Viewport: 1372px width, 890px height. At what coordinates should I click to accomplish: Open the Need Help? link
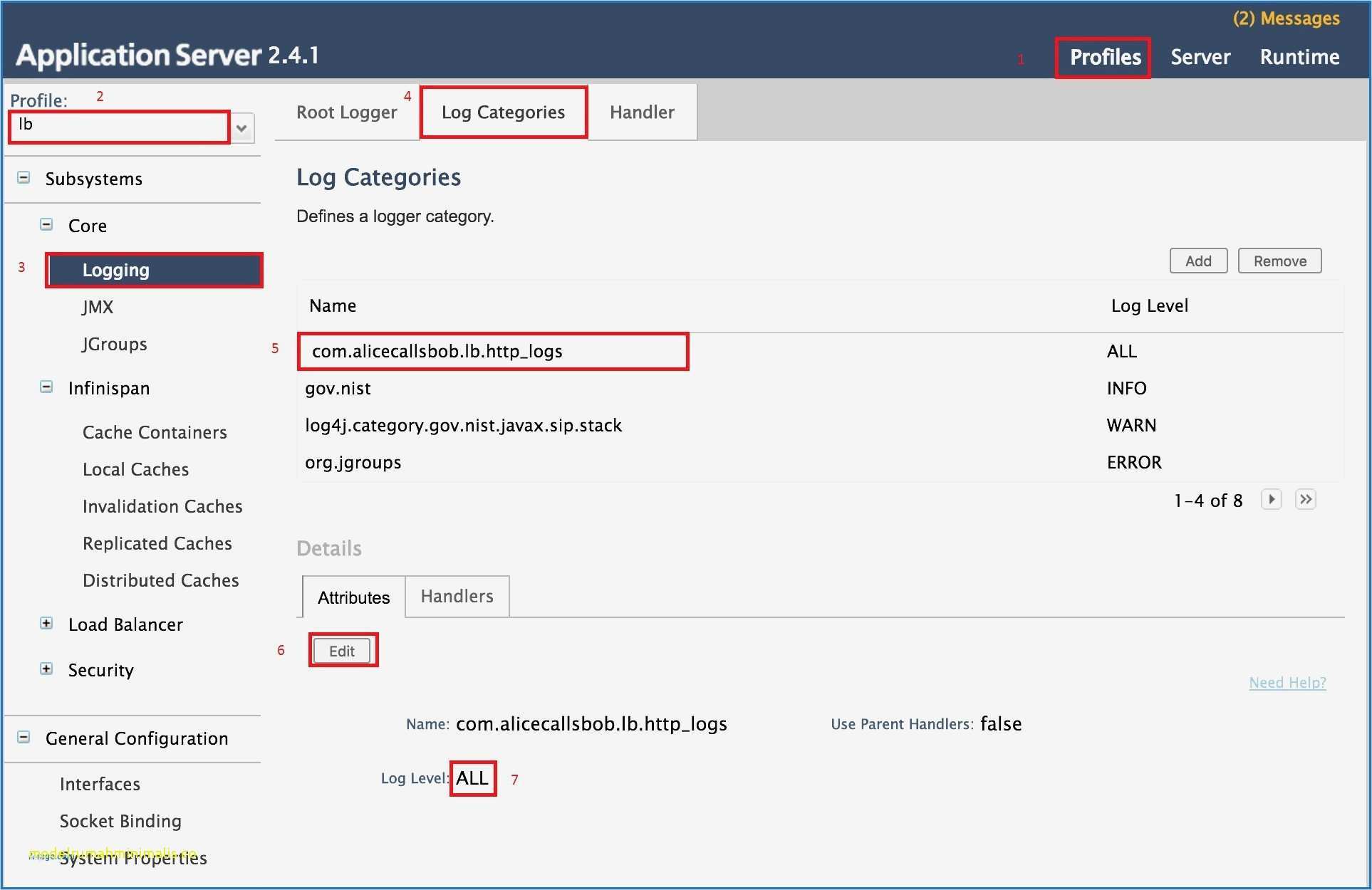point(1287,683)
